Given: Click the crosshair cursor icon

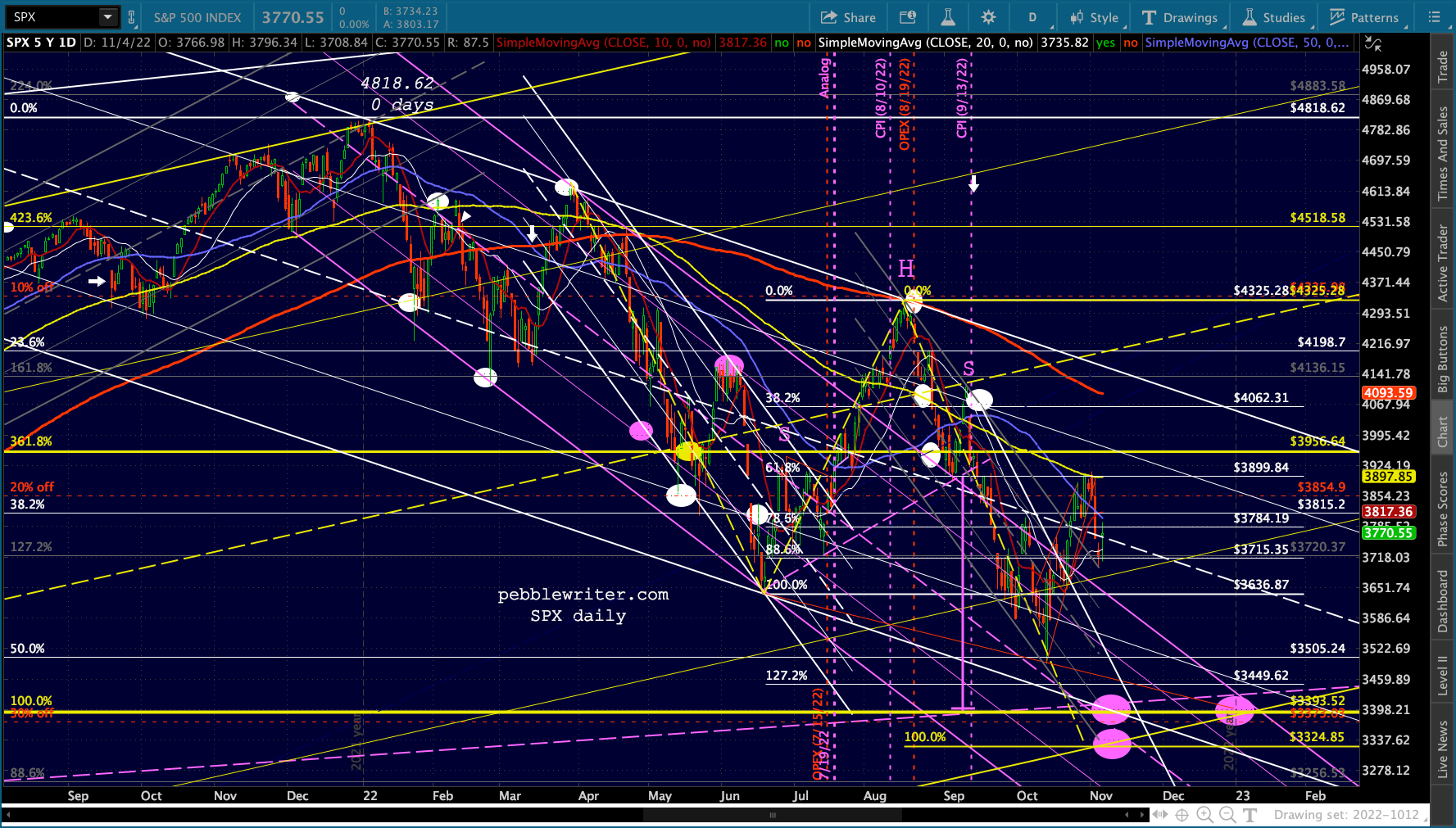Looking at the screenshot, I should pyautogui.click(x=1182, y=815).
